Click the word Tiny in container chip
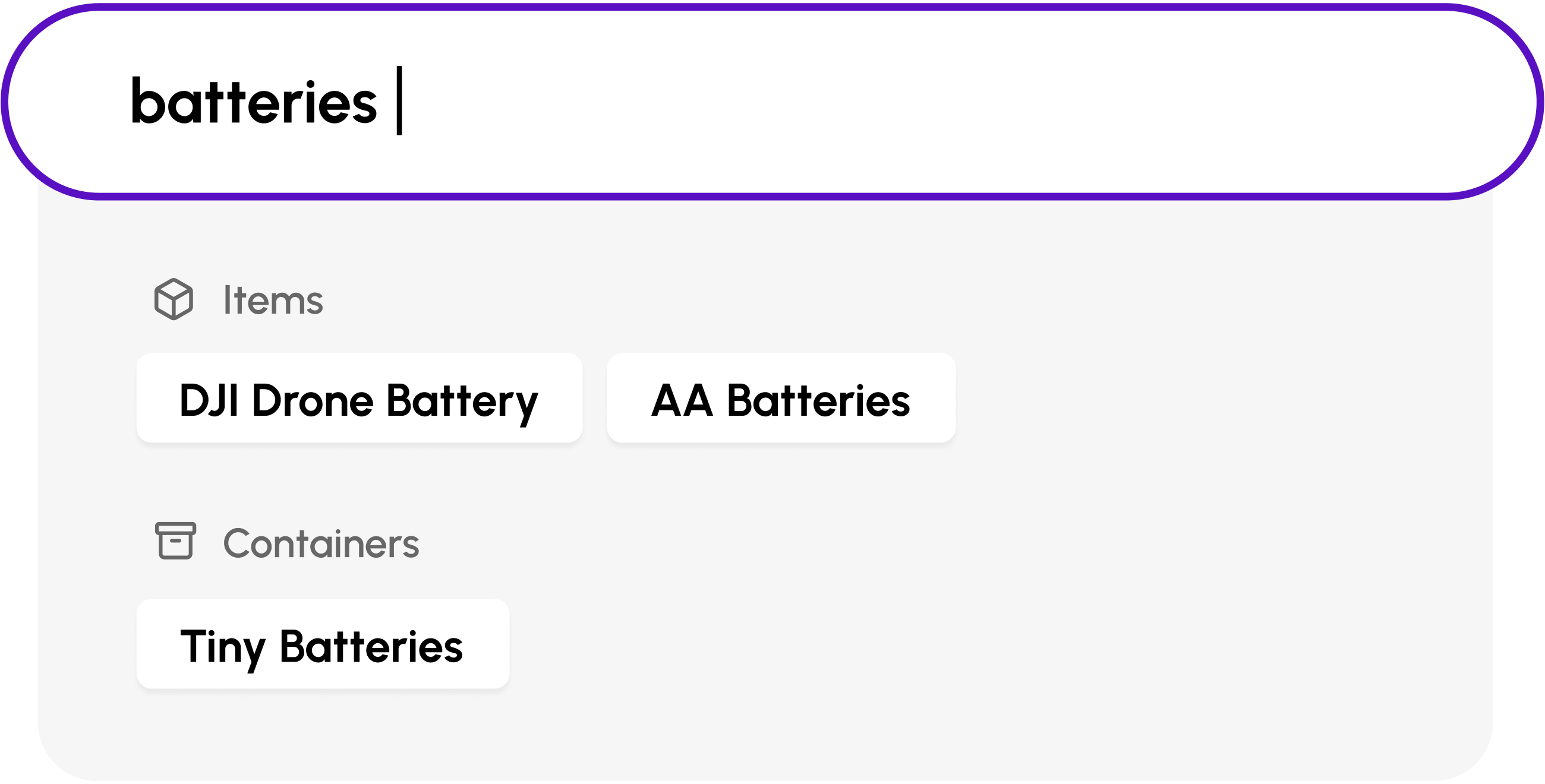Screen dimensions: 1545x784 click(222, 648)
